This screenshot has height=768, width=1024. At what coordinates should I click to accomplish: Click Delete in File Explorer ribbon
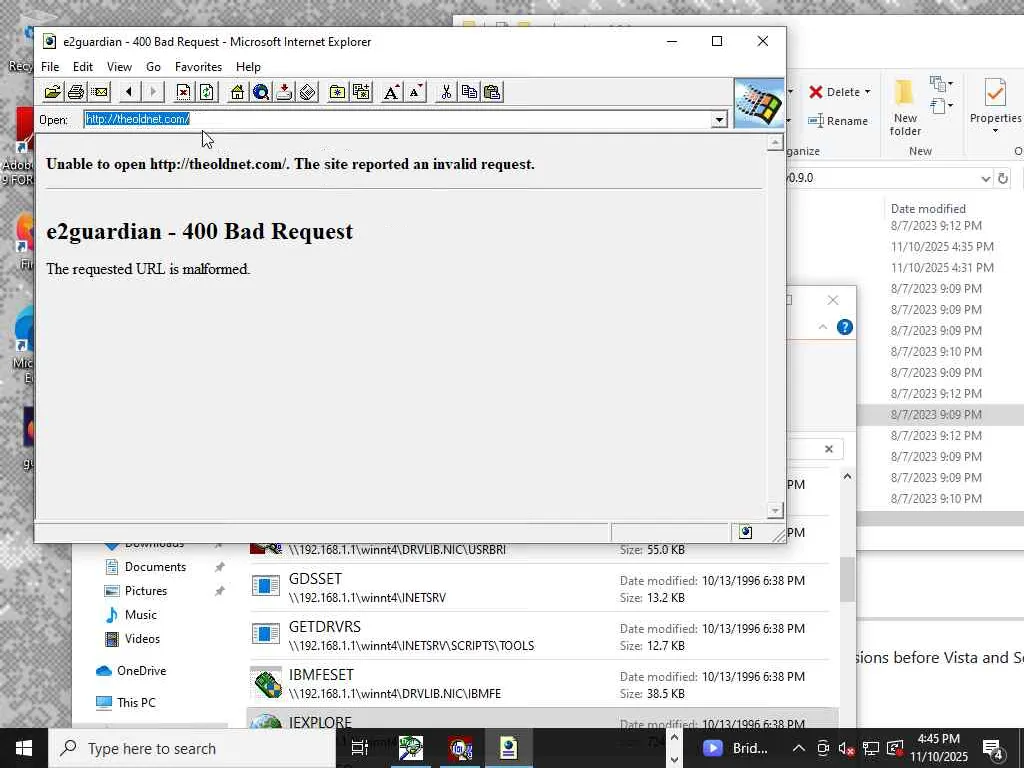point(835,92)
